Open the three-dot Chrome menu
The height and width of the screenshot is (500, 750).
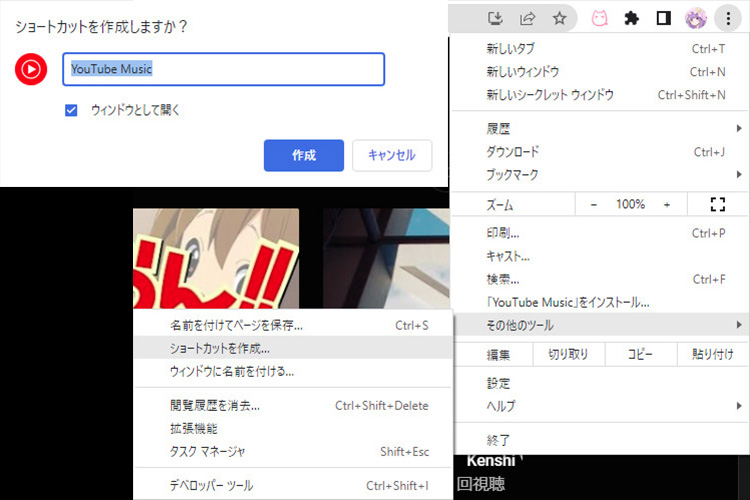pyautogui.click(x=728, y=18)
